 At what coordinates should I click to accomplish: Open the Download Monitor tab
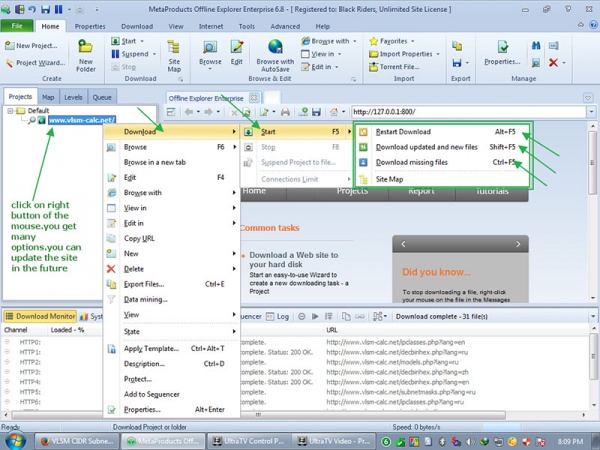click(x=40, y=316)
